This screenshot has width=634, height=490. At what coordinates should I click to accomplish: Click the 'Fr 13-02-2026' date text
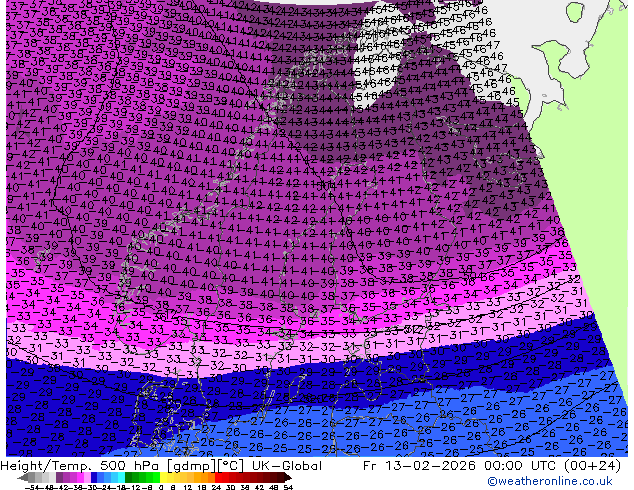click(x=419, y=466)
